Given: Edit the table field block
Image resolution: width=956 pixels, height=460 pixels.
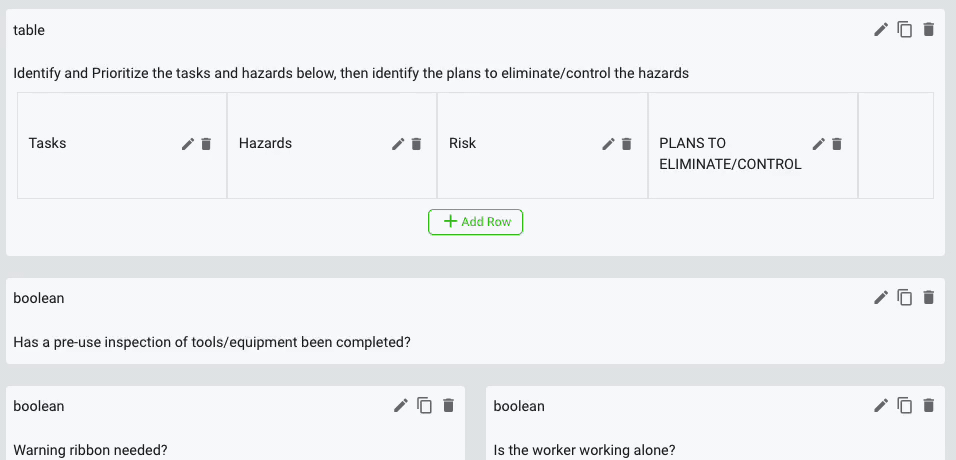Looking at the screenshot, I should pos(881,30).
